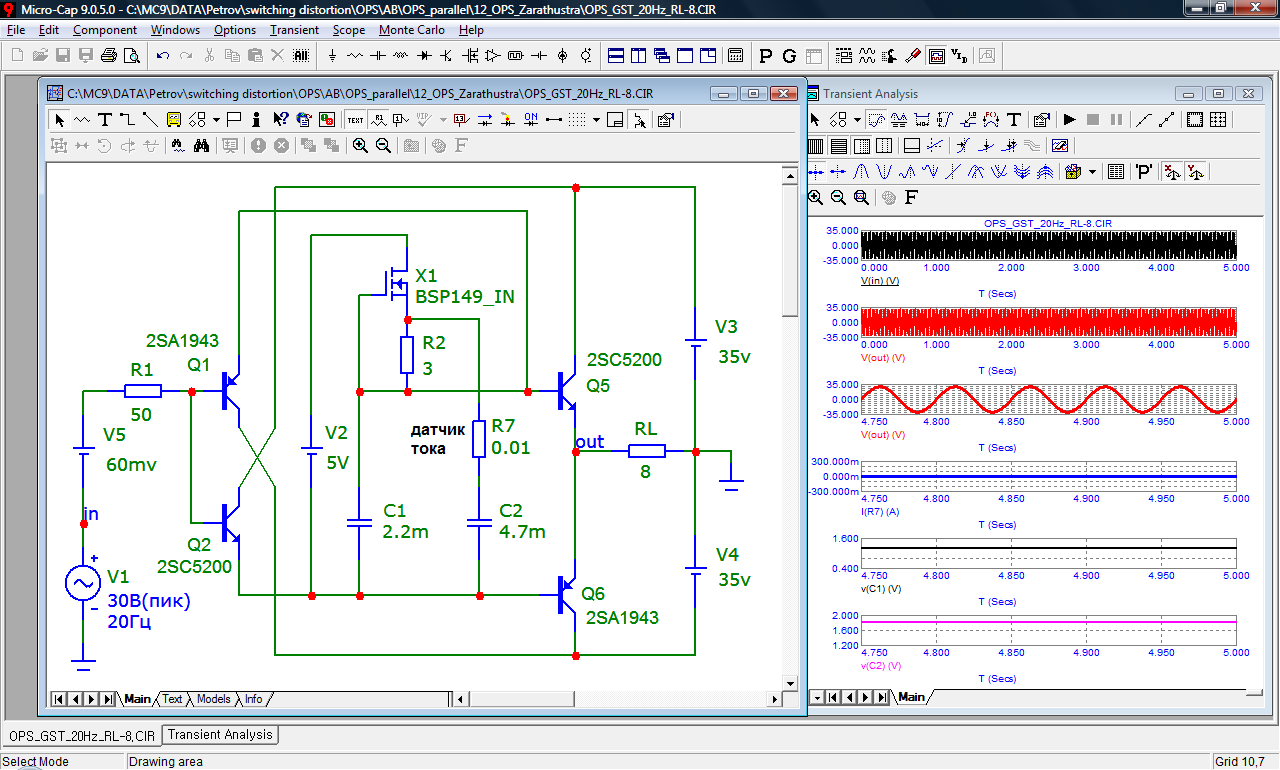Toggle grid text TEXT display
Screen dimensions: 1280x770
[x=355, y=120]
